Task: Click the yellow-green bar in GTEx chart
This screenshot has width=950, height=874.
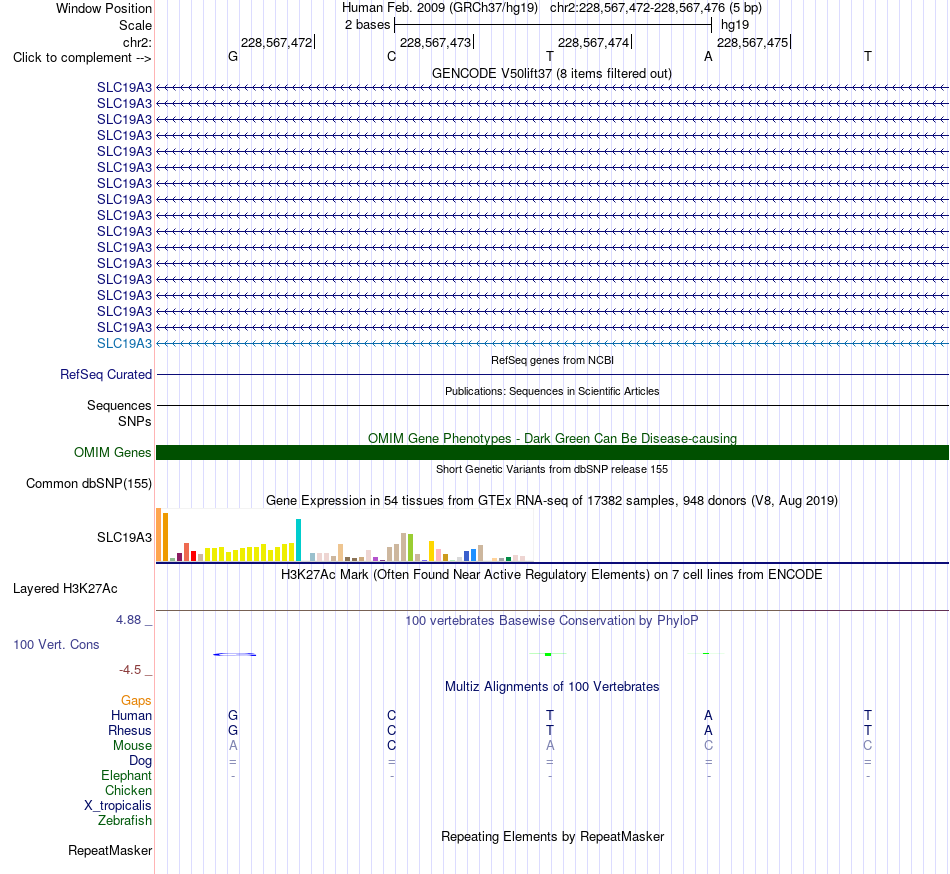Action: (410, 548)
